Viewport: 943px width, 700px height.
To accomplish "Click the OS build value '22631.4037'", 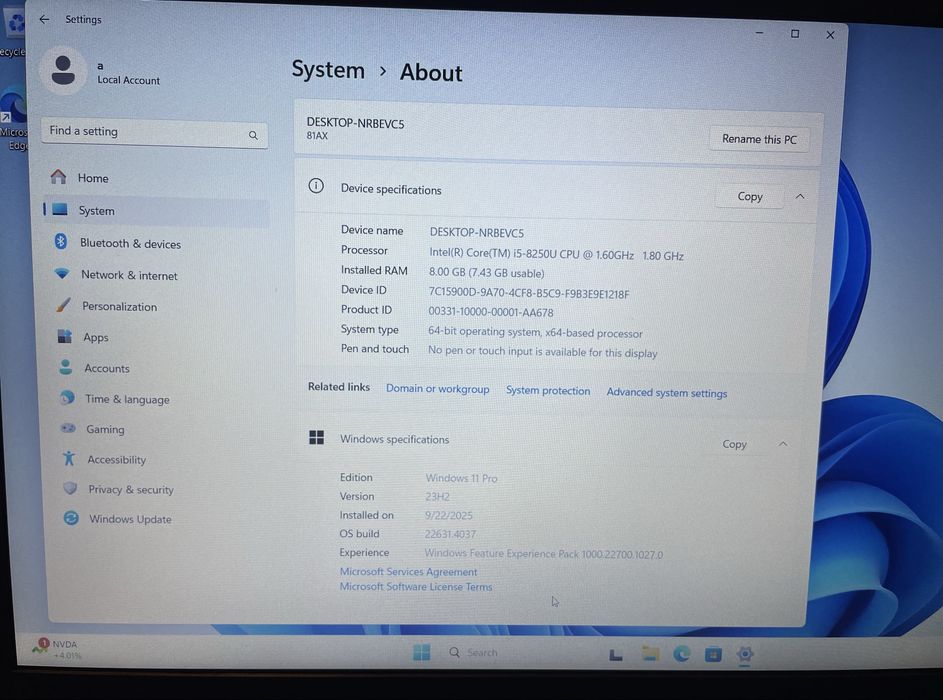I will 450,534.
